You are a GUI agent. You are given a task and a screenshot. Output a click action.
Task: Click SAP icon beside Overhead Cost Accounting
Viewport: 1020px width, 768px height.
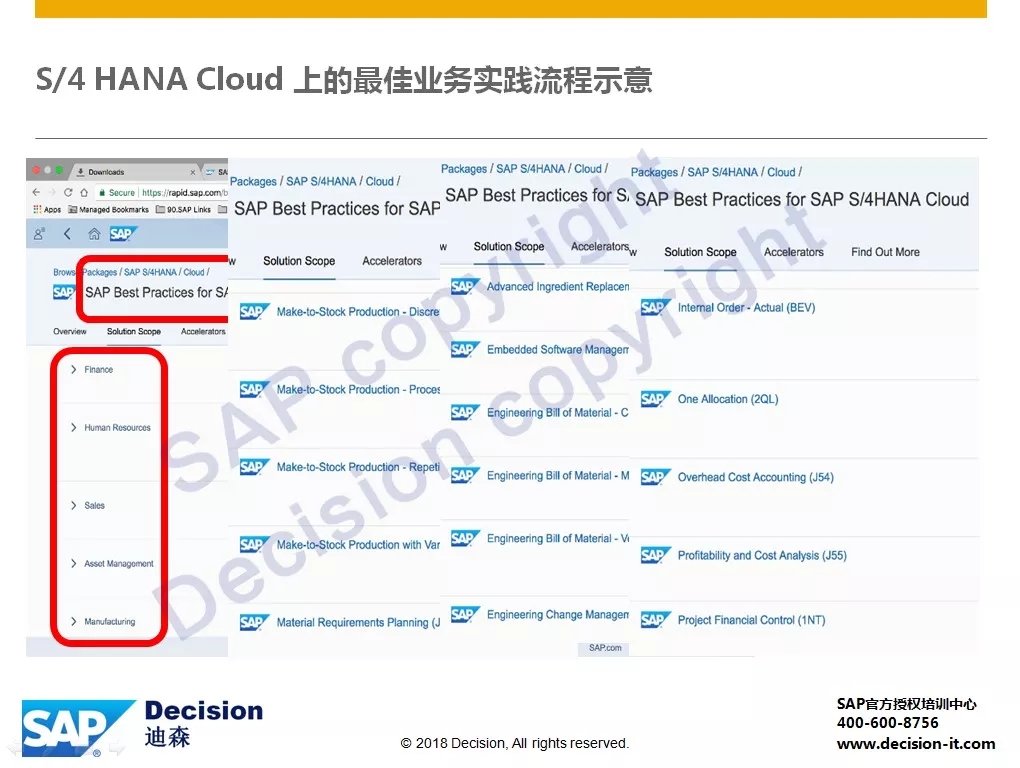point(656,477)
